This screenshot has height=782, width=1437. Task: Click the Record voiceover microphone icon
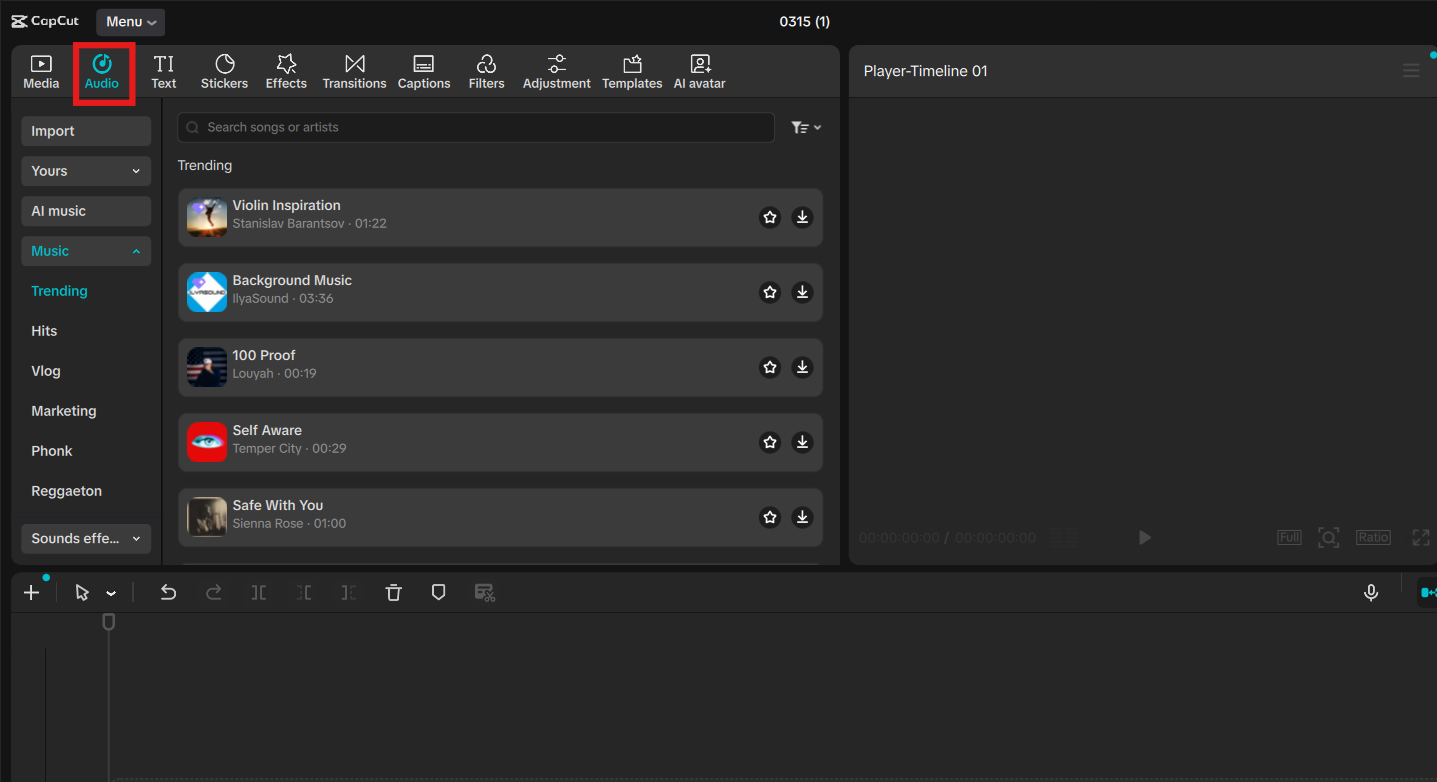coord(1371,593)
